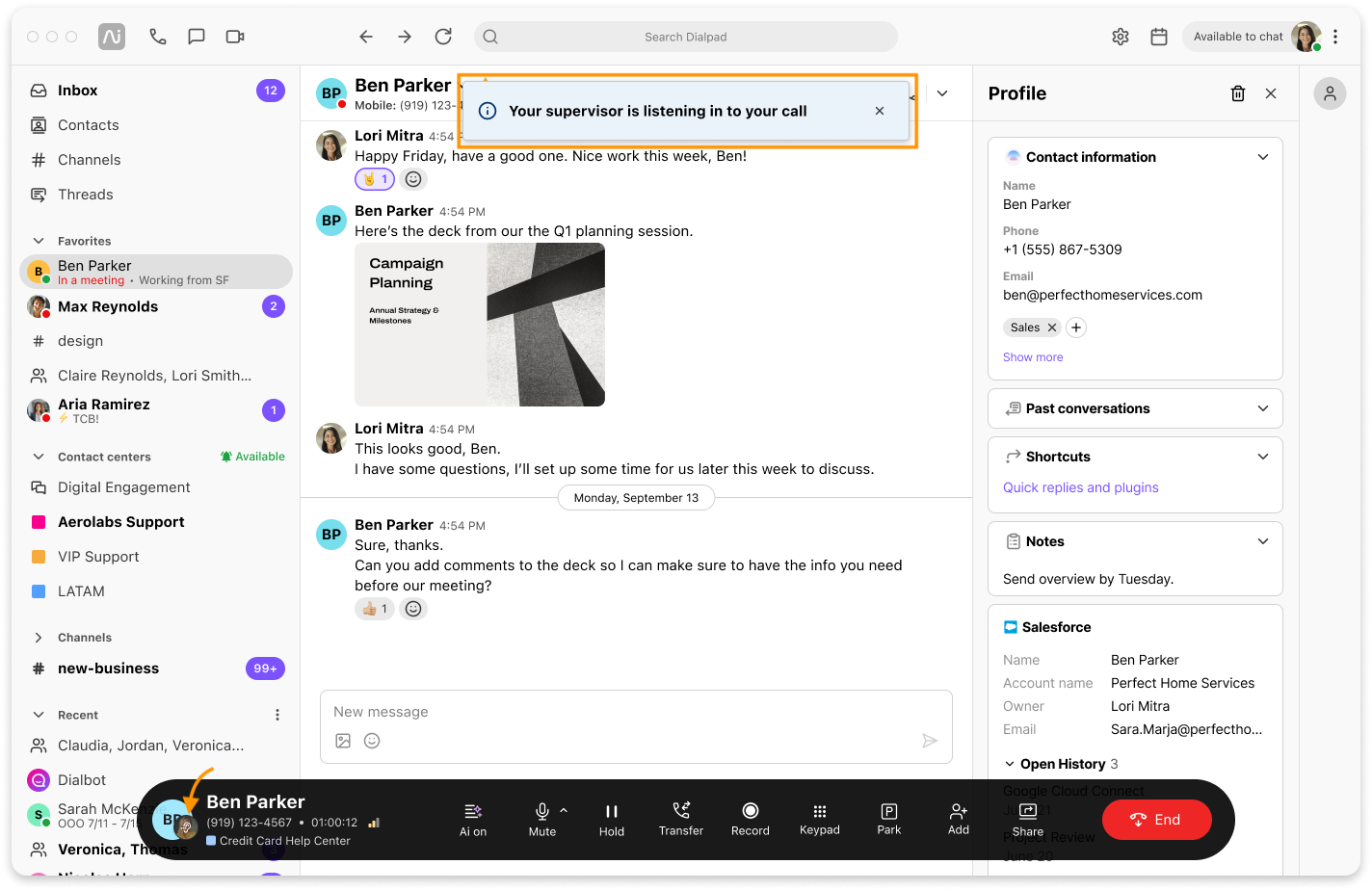Collapse the Shortcuts card
This screenshot has height=891, width=1372.
point(1263,457)
